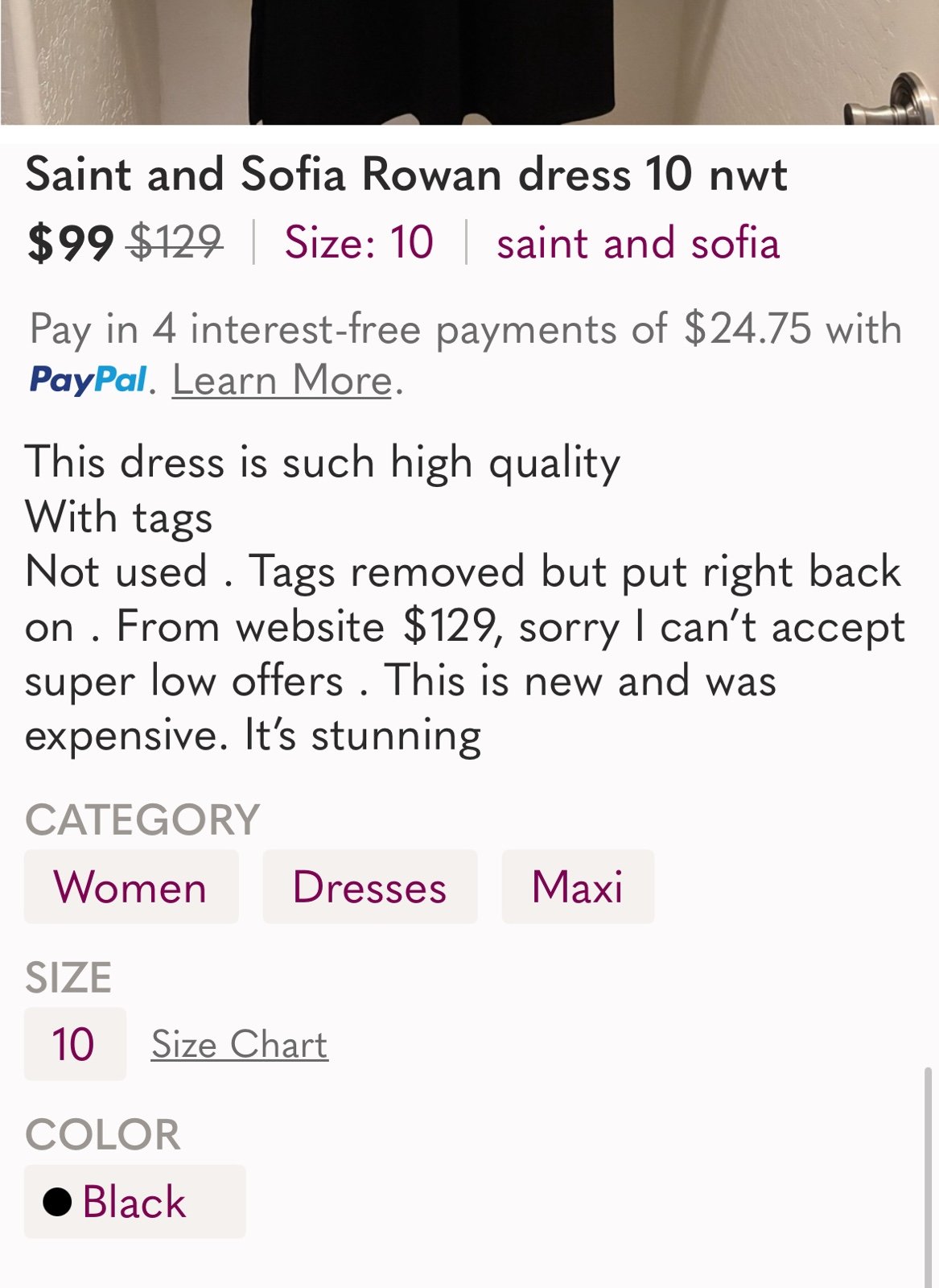Click the crossed-out $129 original price
Screen dimensions: 939x1288
176,242
